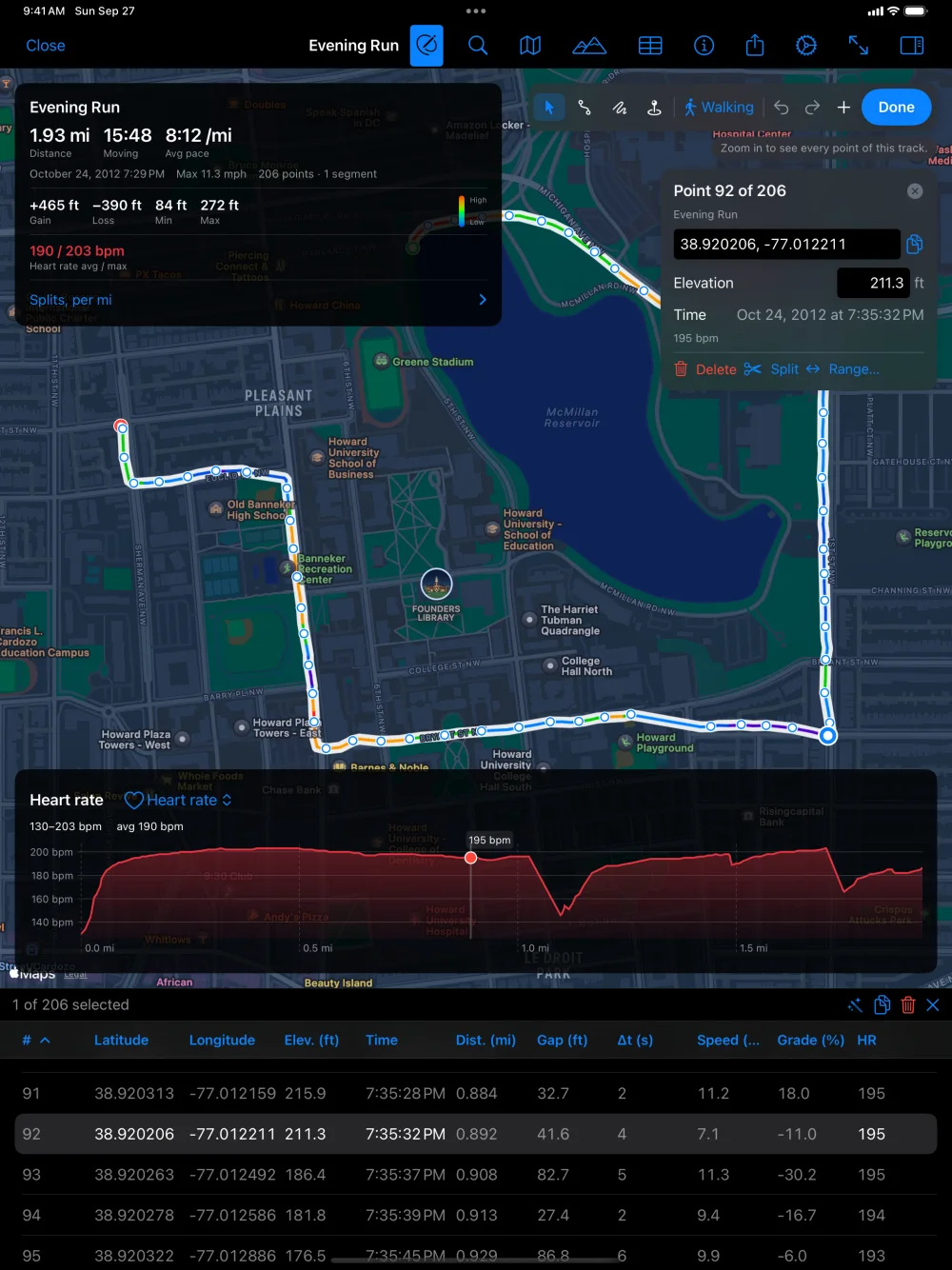Screen dimensions: 952x1270
Task: Change chart metric via Heart rate selector
Action: coord(179,801)
